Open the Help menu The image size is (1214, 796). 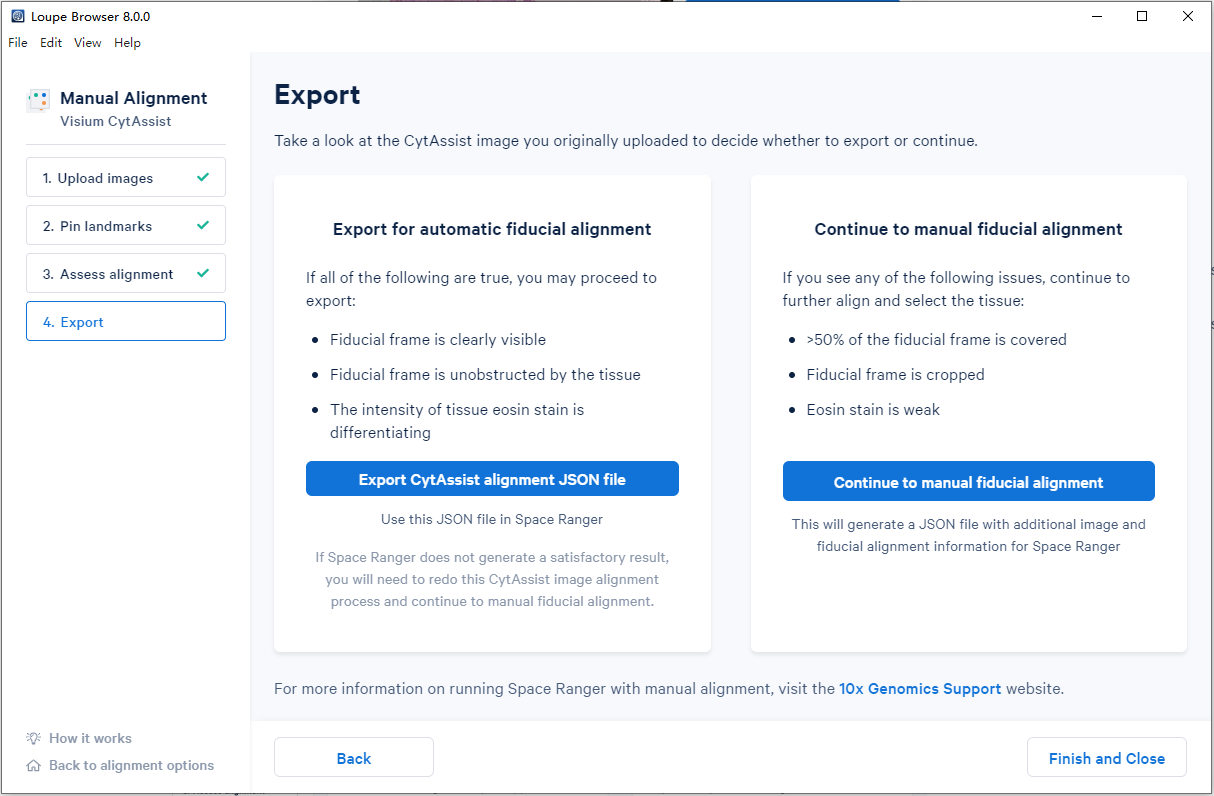[x=127, y=43]
